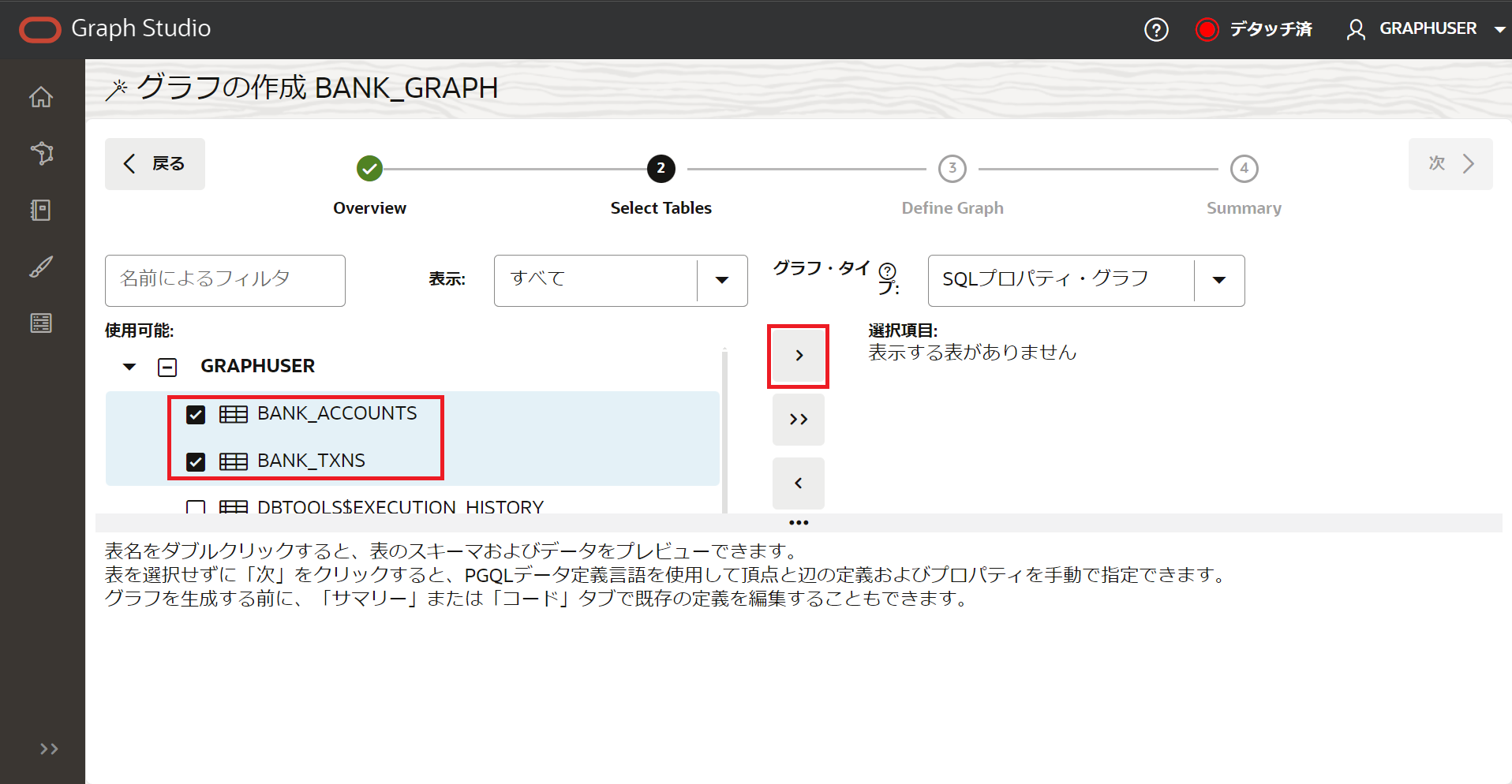The width and height of the screenshot is (1512, 784).
Task: Go to the Overview wizard step
Action: tap(369, 169)
